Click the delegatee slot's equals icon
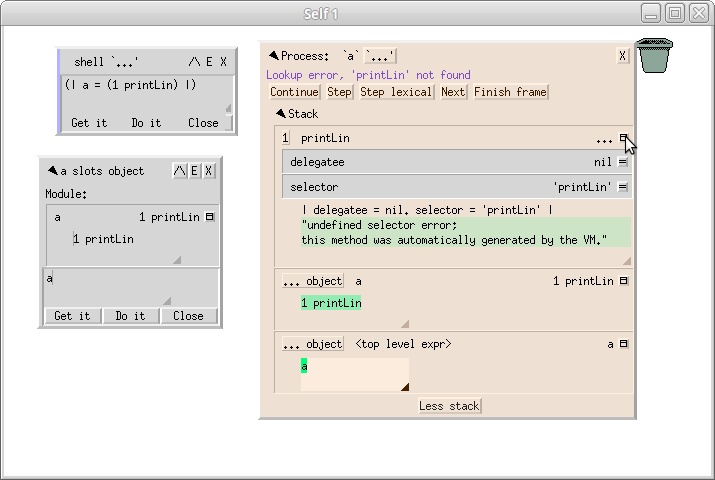The height and width of the screenshot is (480, 715). pos(623,161)
